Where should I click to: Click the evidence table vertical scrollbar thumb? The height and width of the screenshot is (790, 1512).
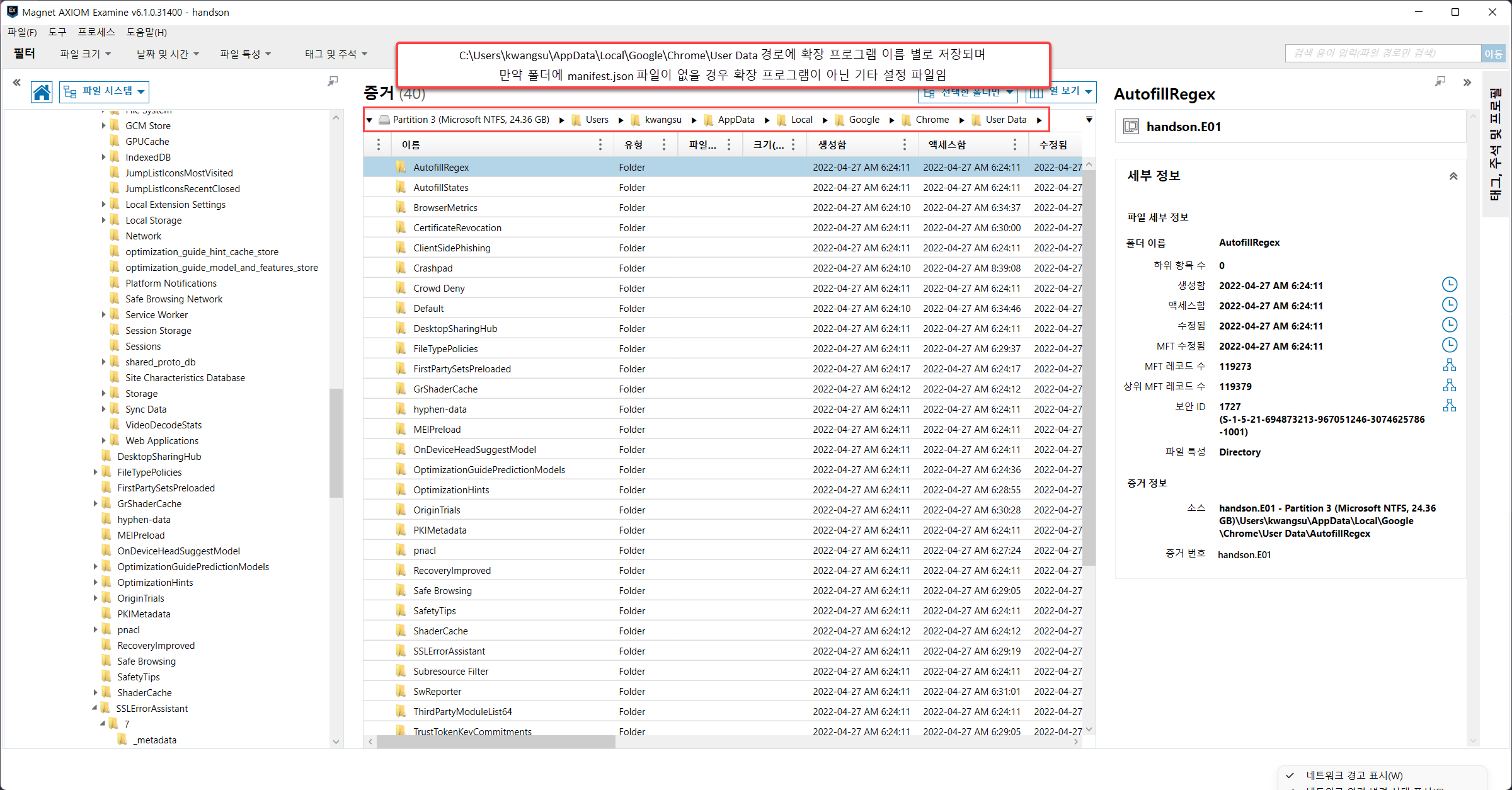point(1089,369)
